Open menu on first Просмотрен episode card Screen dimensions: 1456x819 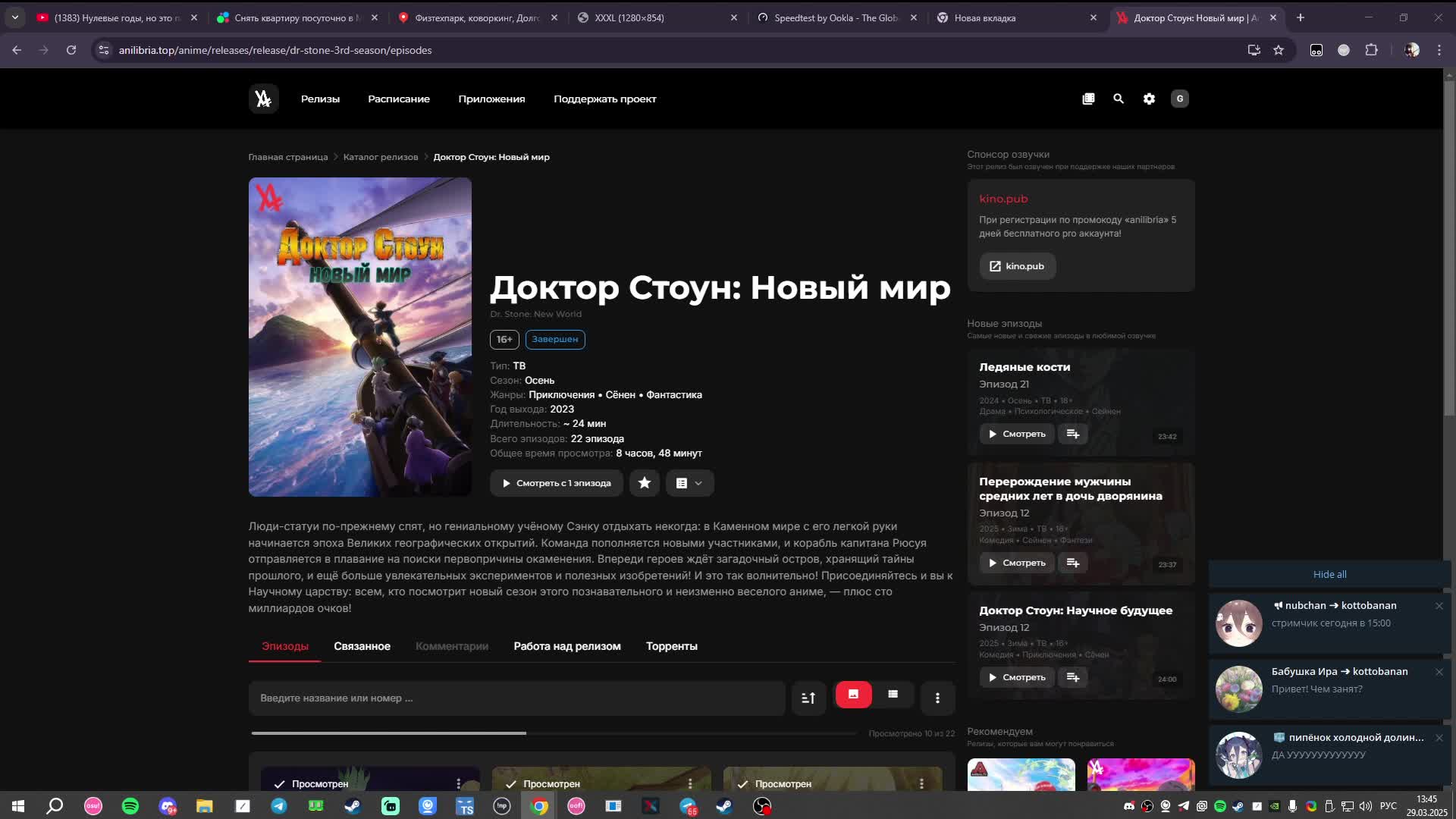coord(458,783)
